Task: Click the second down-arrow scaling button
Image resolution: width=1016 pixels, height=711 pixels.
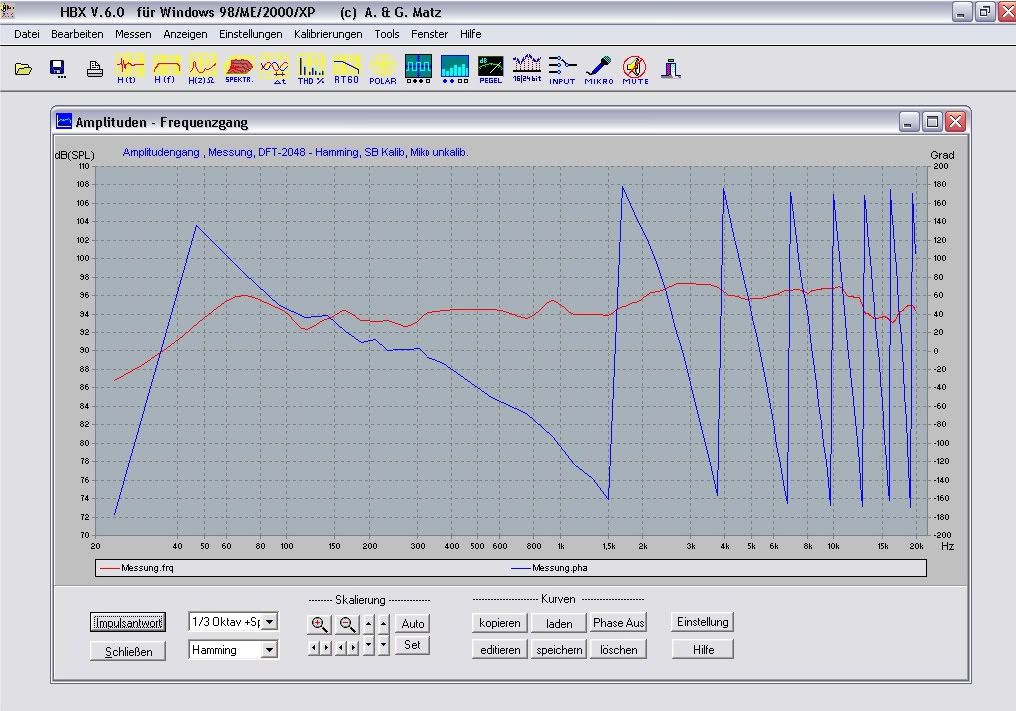Action: click(x=384, y=645)
